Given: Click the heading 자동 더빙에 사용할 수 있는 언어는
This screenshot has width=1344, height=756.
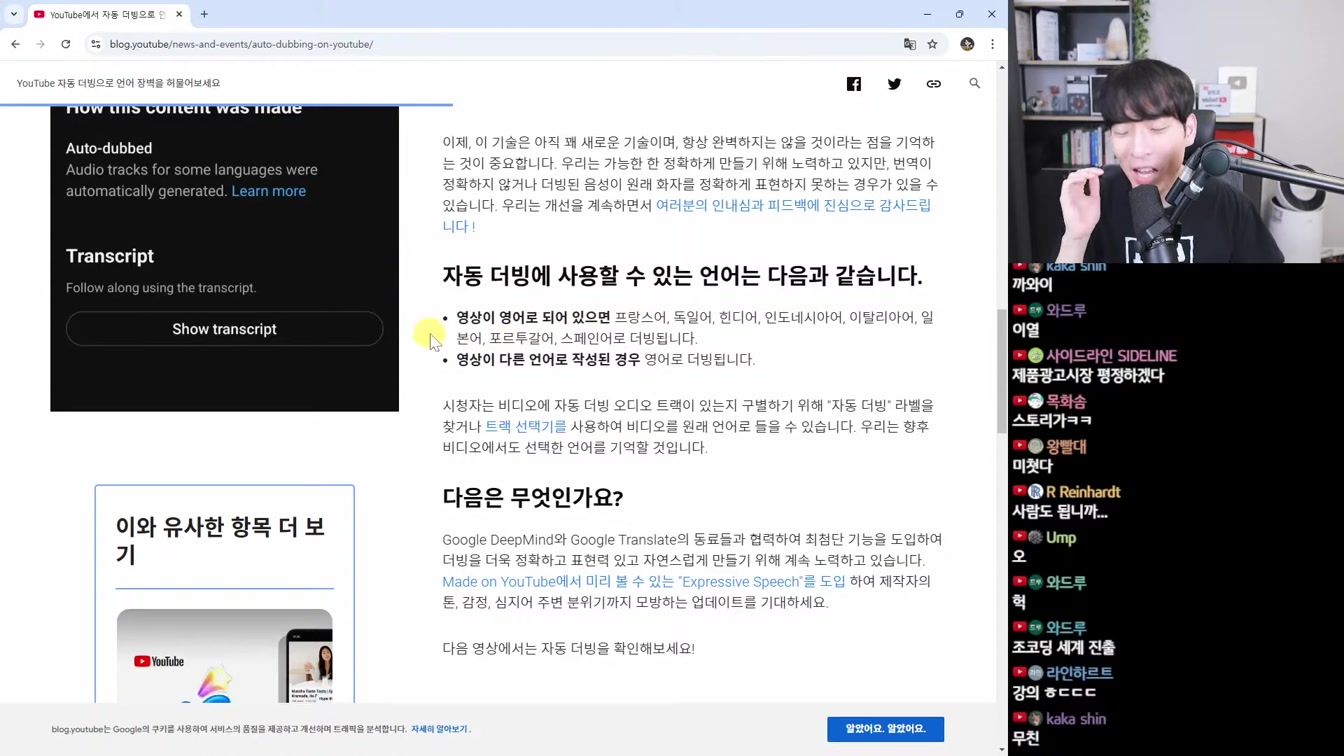Looking at the screenshot, I should [682, 275].
